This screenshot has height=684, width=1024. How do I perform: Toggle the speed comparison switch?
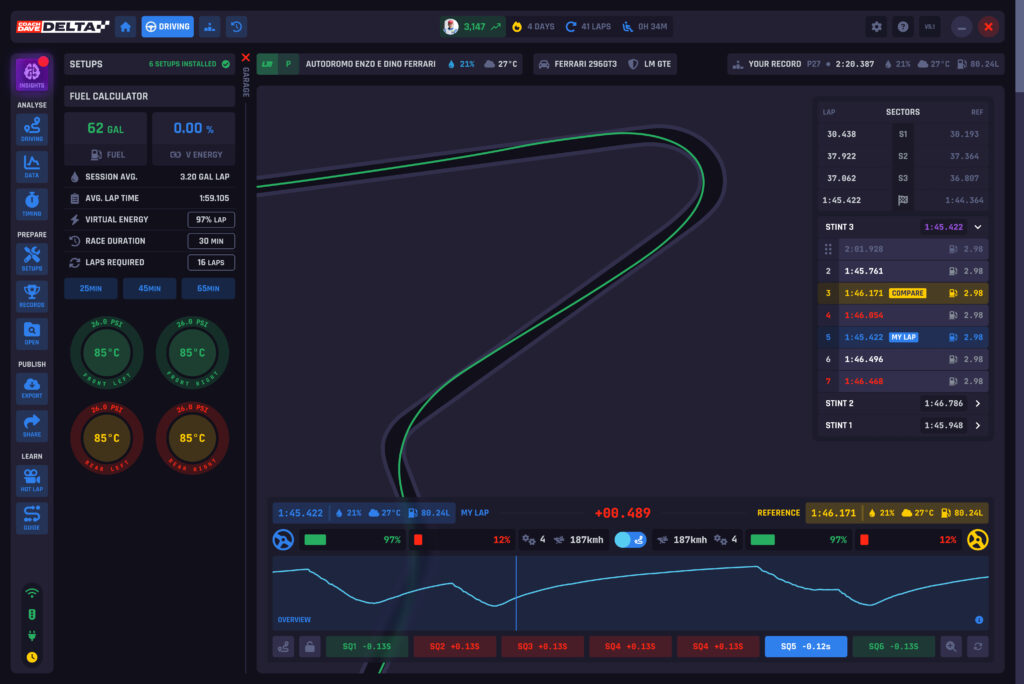[x=629, y=540]
